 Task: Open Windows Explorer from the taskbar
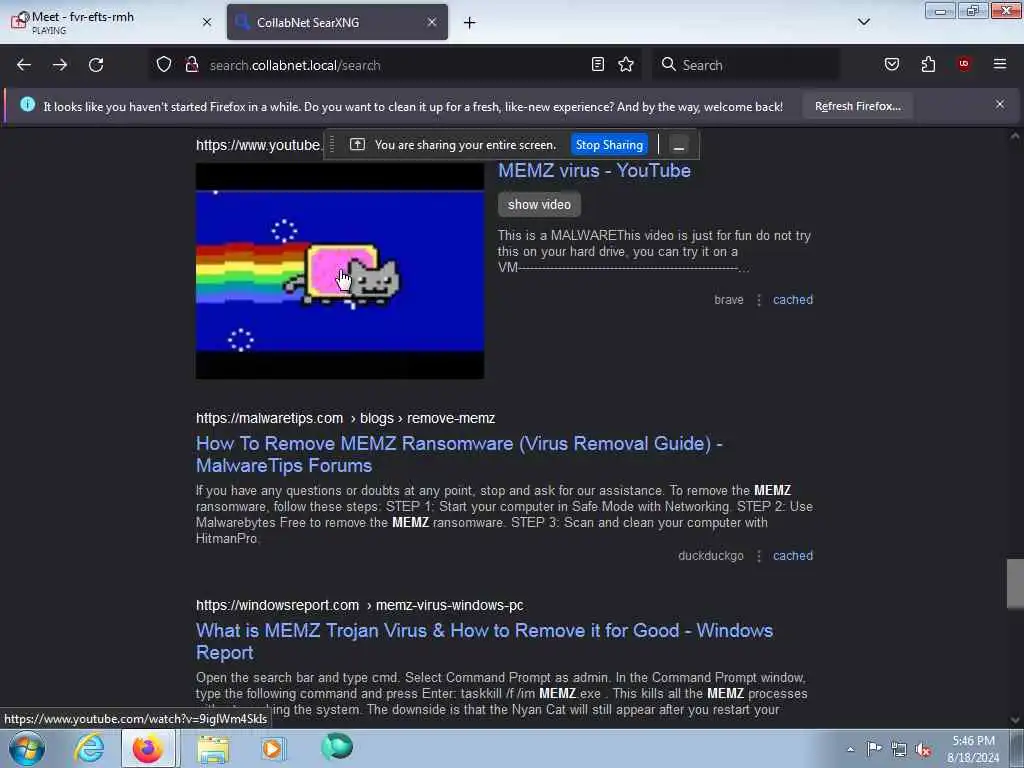click(x=213, y=748)
